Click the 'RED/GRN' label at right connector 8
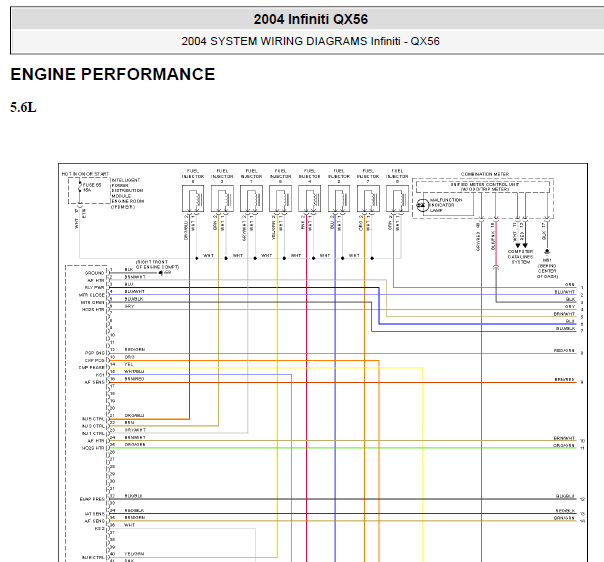 click(564, 351)
